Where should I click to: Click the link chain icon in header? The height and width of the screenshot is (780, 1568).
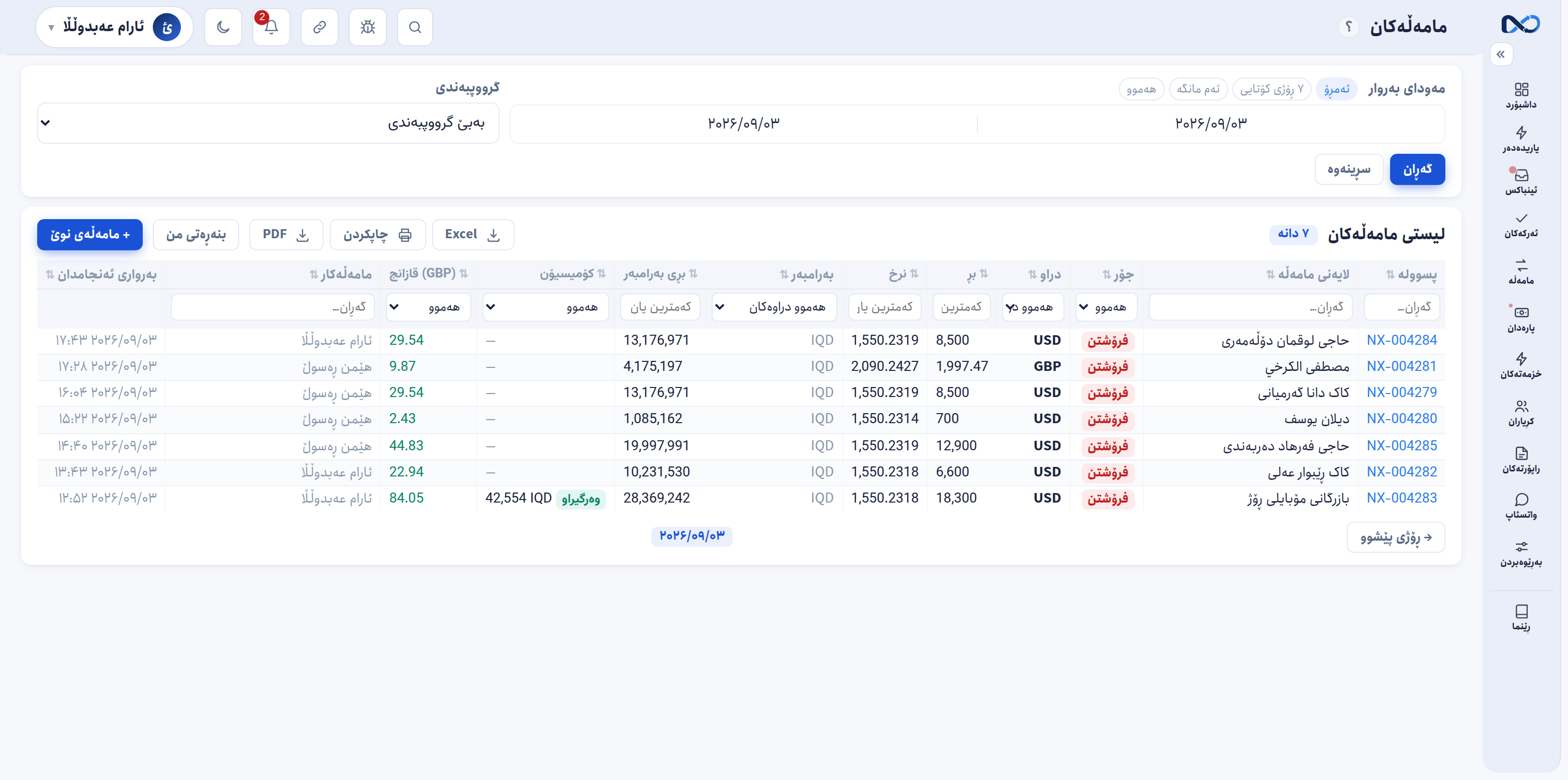[x=319, y=27]
